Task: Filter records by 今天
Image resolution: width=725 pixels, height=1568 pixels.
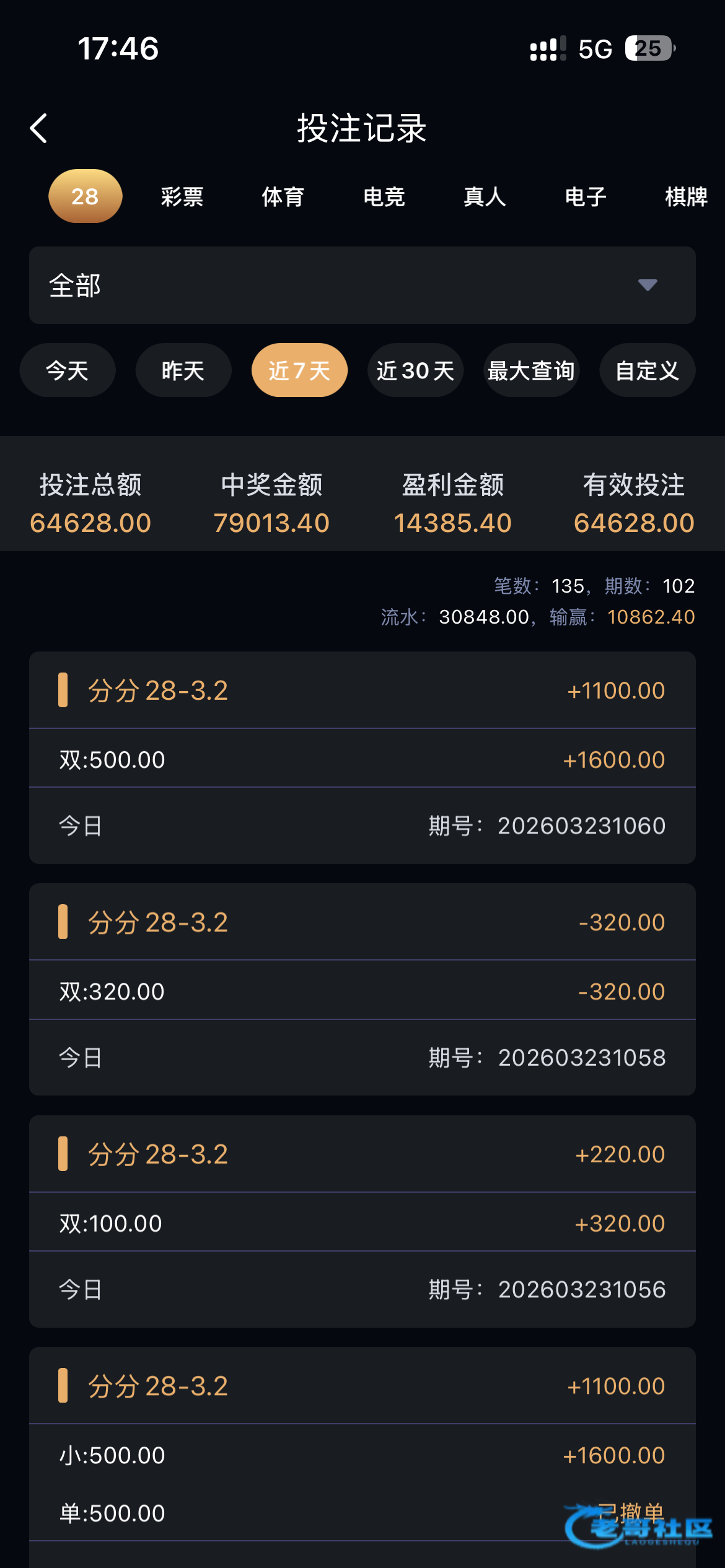Action: tap(68, 370)
